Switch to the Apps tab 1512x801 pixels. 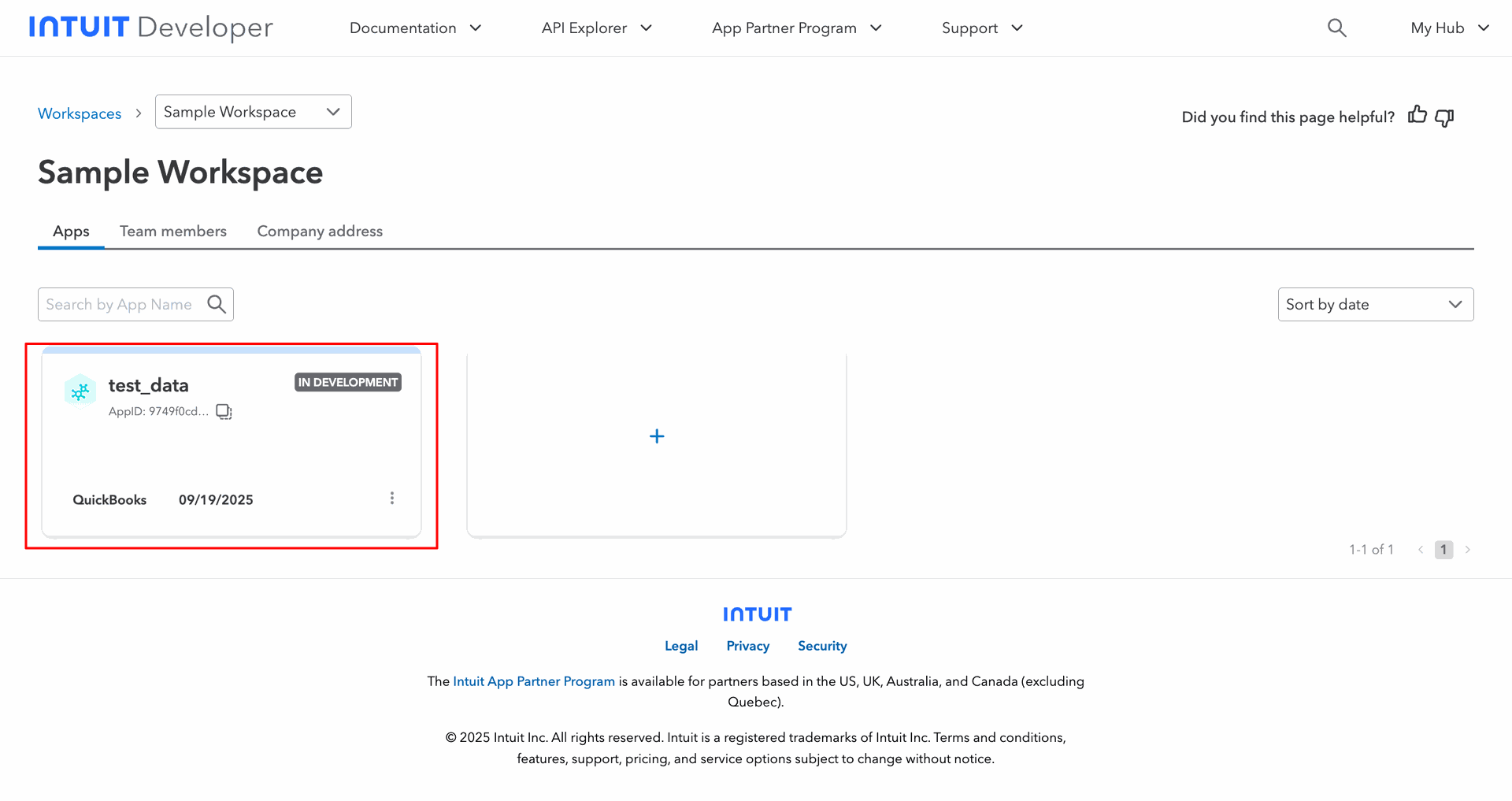click(71, 232)
